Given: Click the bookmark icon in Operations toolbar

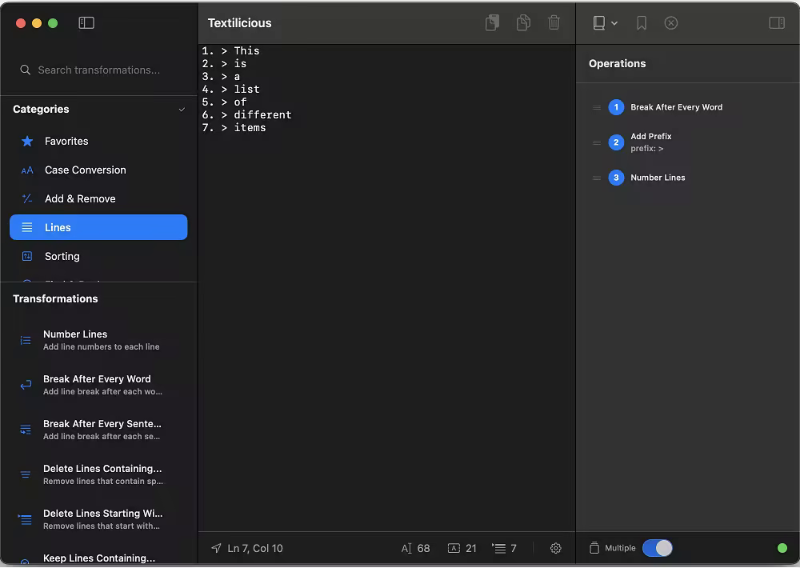Looking at the screenshot, I should click(641, 23).
